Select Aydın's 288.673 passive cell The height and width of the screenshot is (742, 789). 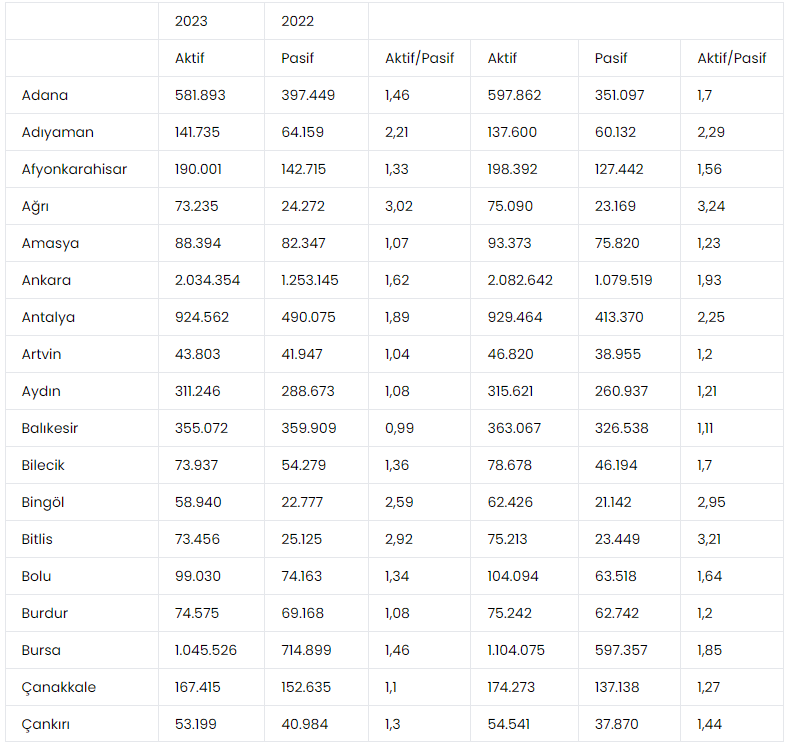pyautogui.click(x=308, y=391)
